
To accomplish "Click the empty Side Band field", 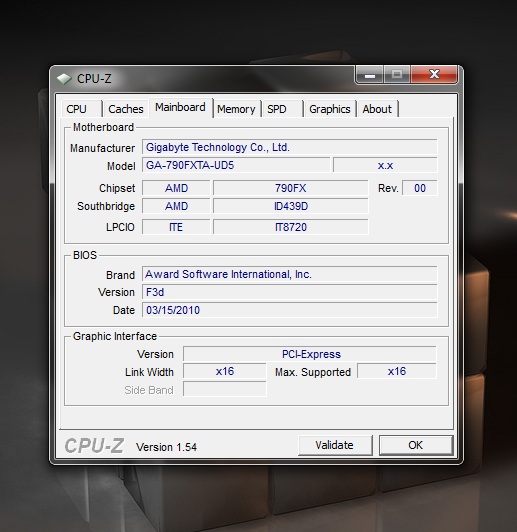I will tap(225, 389).
